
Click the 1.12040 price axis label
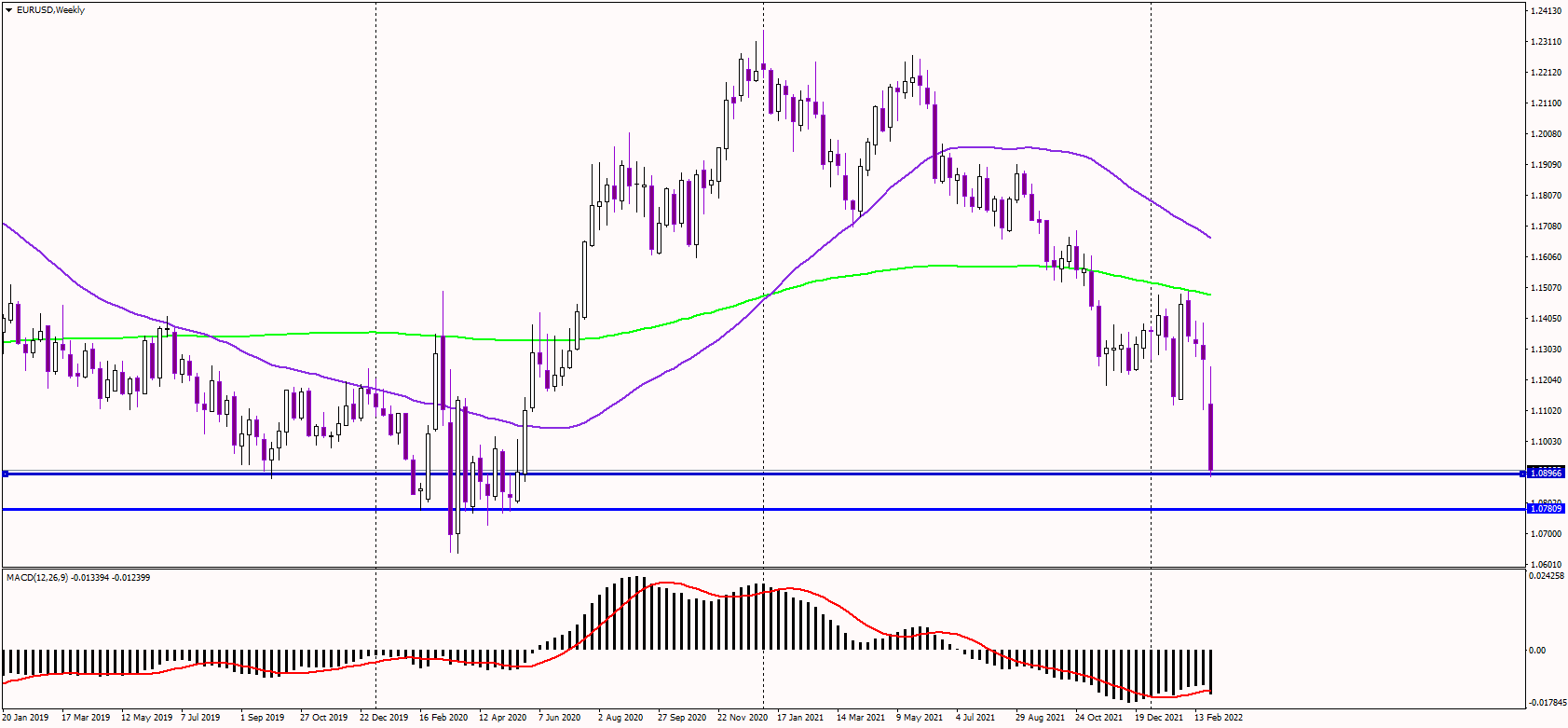(x=1547, y=380)
